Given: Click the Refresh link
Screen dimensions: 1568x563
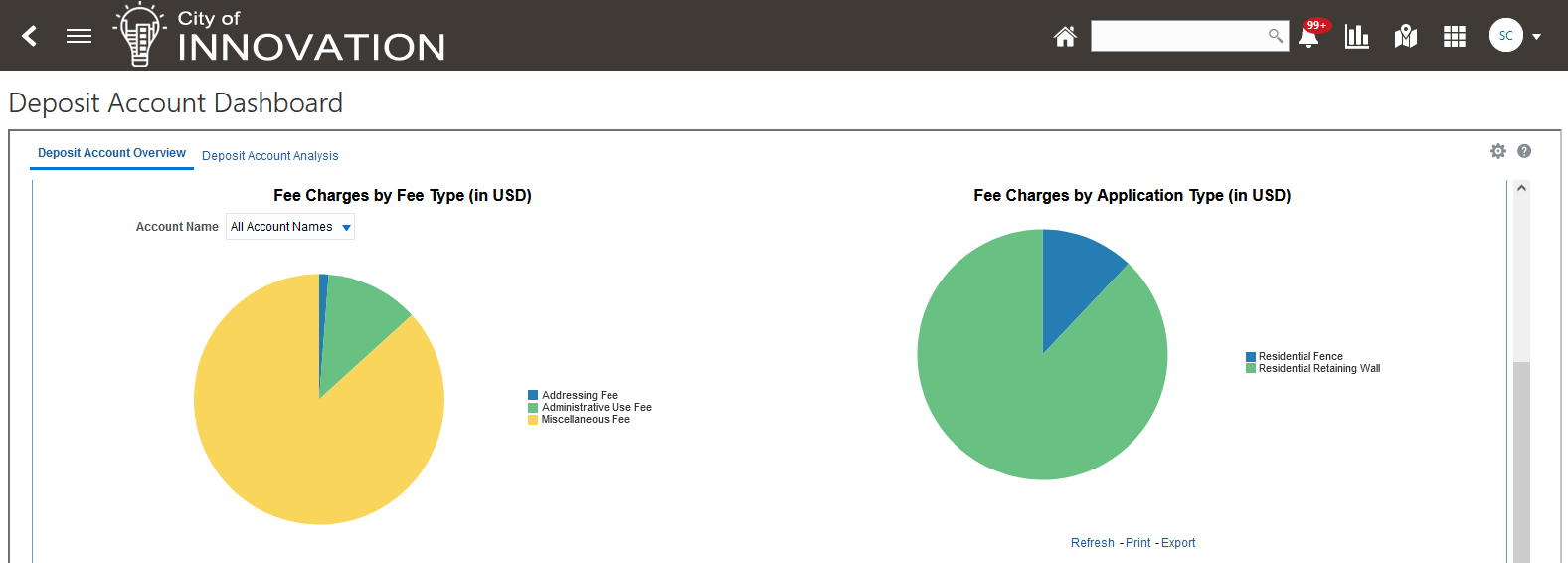Looking at the screenshot, I should click(1092, 543).
